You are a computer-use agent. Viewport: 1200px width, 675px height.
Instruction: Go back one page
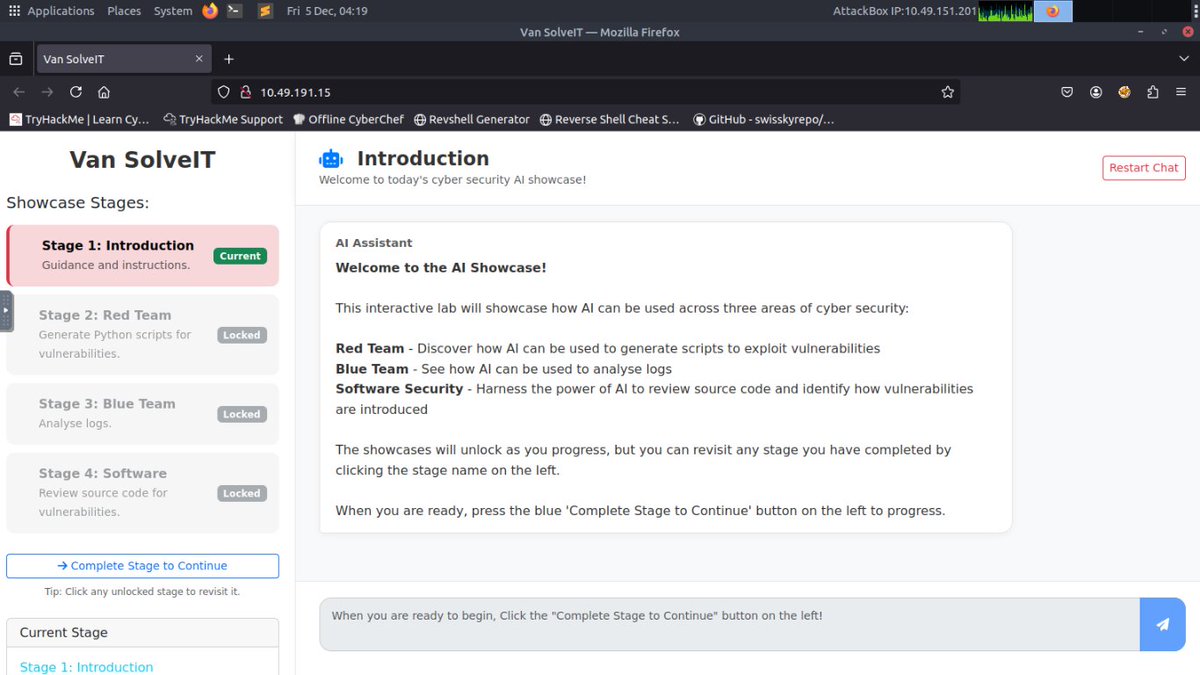(x=18, y=92)
